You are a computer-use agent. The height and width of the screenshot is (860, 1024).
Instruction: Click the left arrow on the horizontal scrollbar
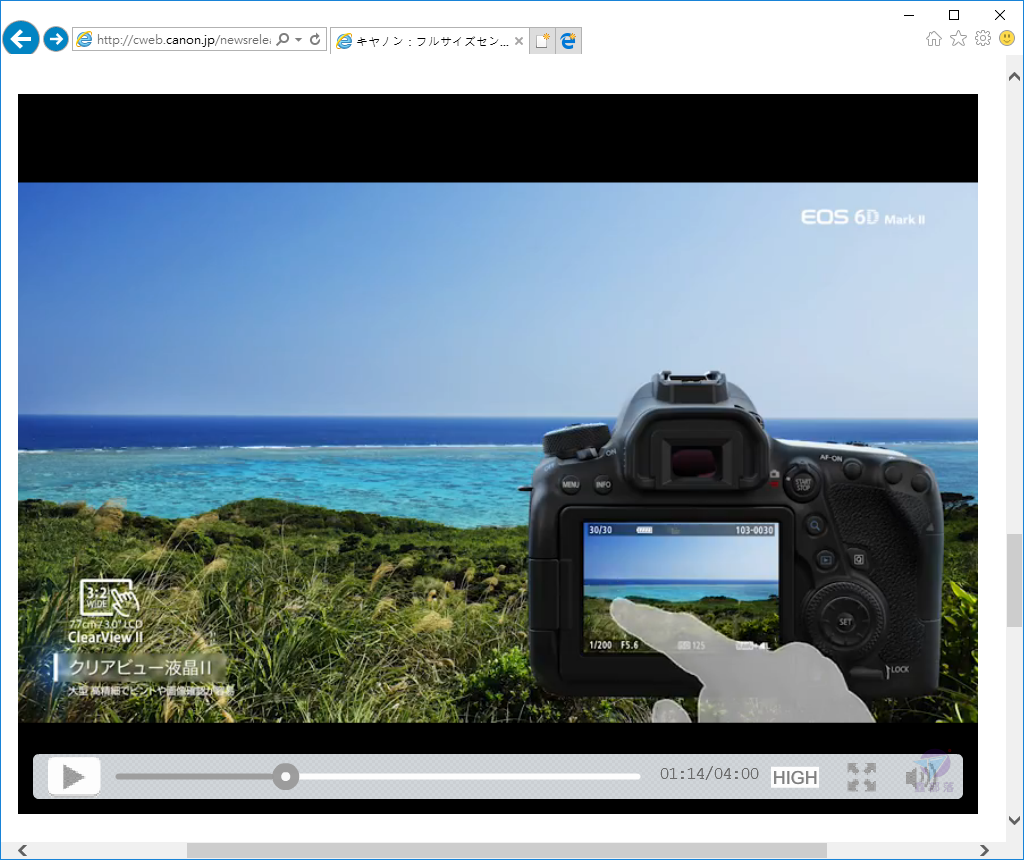[23, 850]
